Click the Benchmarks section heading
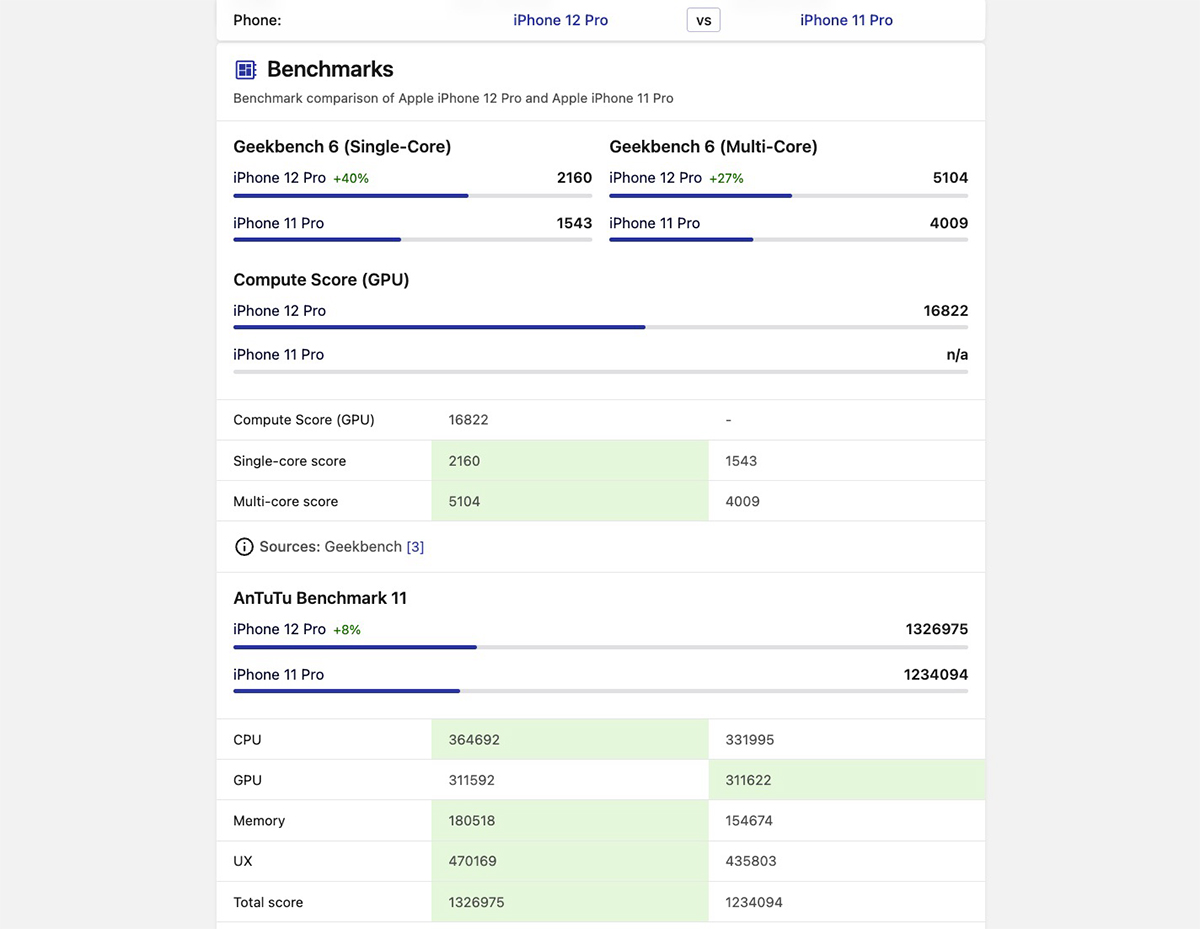The image size is (1200, 929). (330, 70)
